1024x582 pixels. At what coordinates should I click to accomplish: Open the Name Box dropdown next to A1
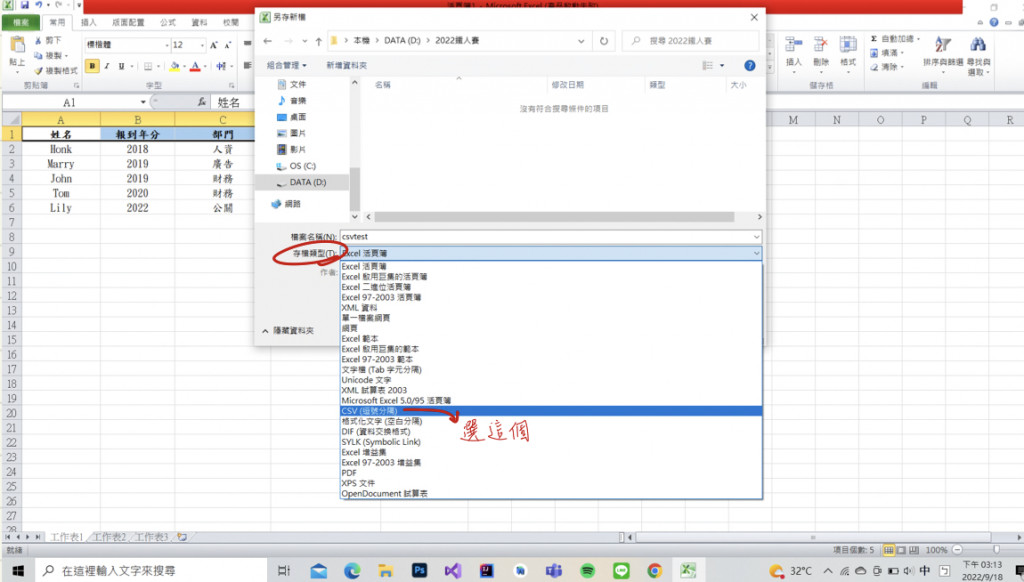coord(143,102)
